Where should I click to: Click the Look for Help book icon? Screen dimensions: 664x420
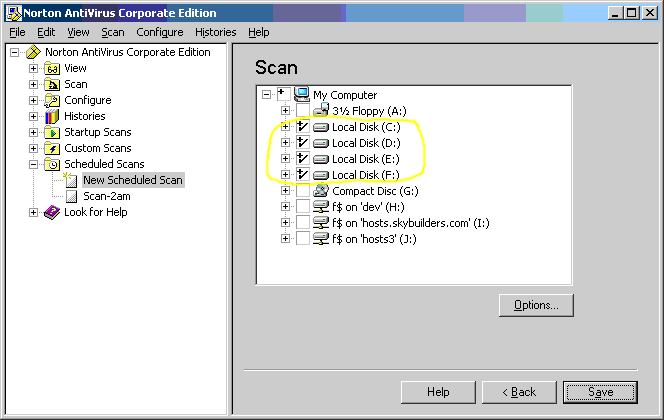click(51, 212)
